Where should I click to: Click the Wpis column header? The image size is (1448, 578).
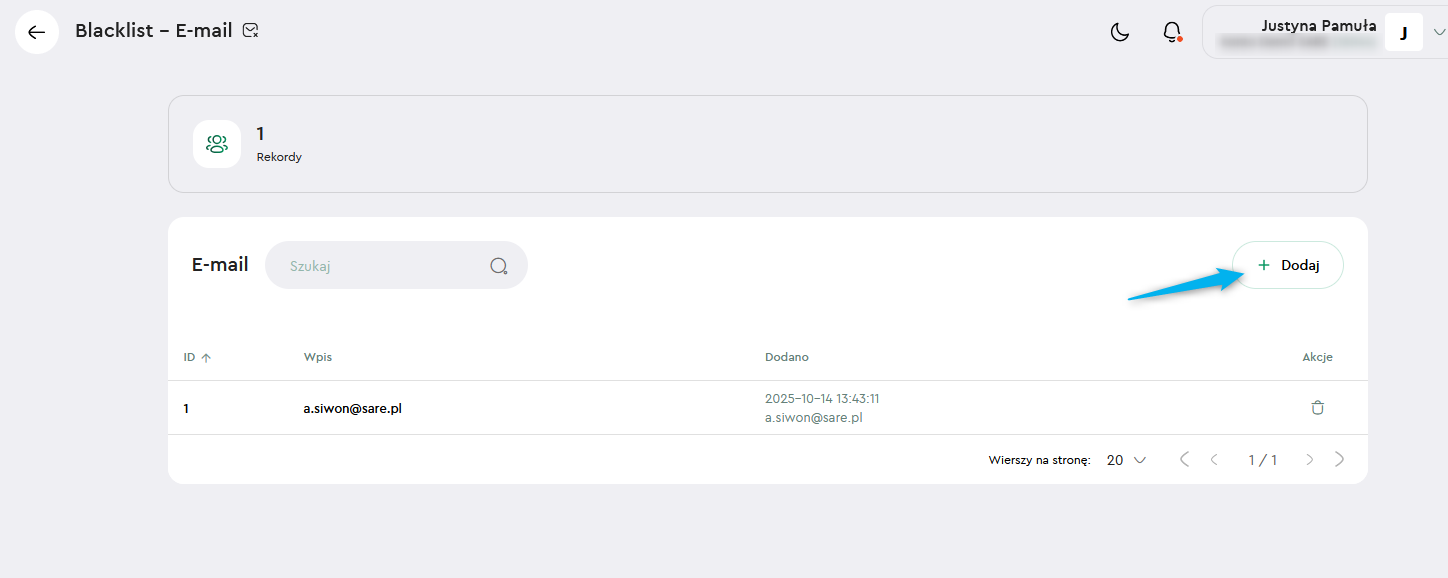pos(317,357)
